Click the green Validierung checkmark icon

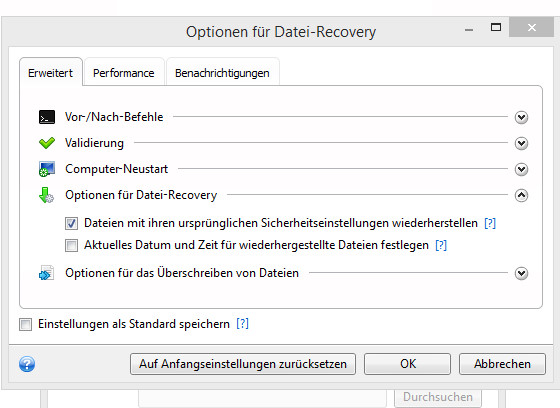pyautogui.click(x=47, y=143)
